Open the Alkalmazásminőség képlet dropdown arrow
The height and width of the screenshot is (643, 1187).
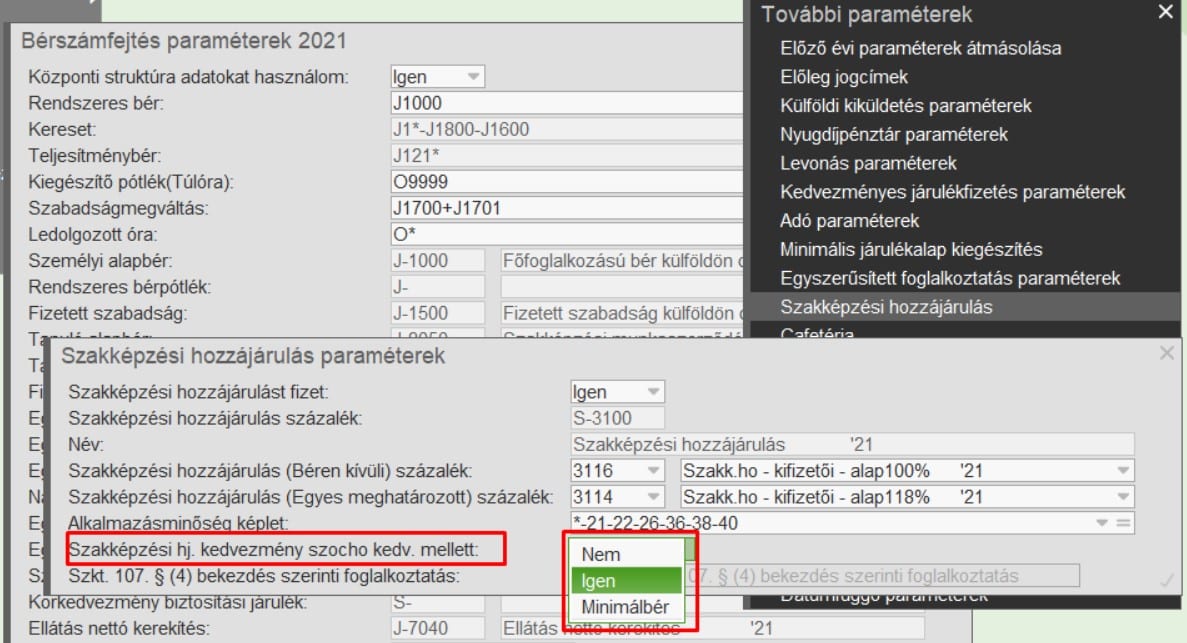click(x=1102, y=522)
